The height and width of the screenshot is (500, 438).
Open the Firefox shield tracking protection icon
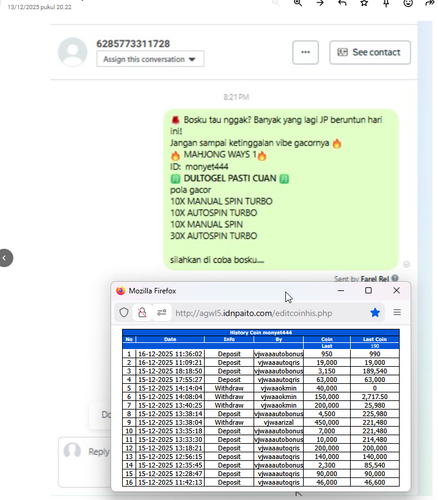(124, 313)
